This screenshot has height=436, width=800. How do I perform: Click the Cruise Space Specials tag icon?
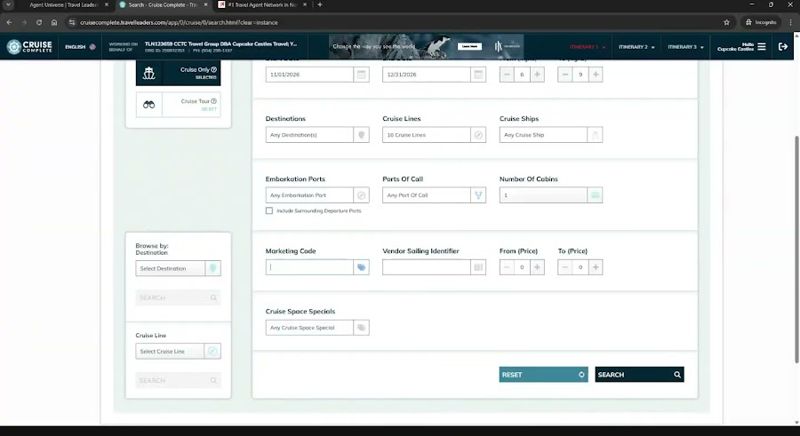(x=361, y=328)
